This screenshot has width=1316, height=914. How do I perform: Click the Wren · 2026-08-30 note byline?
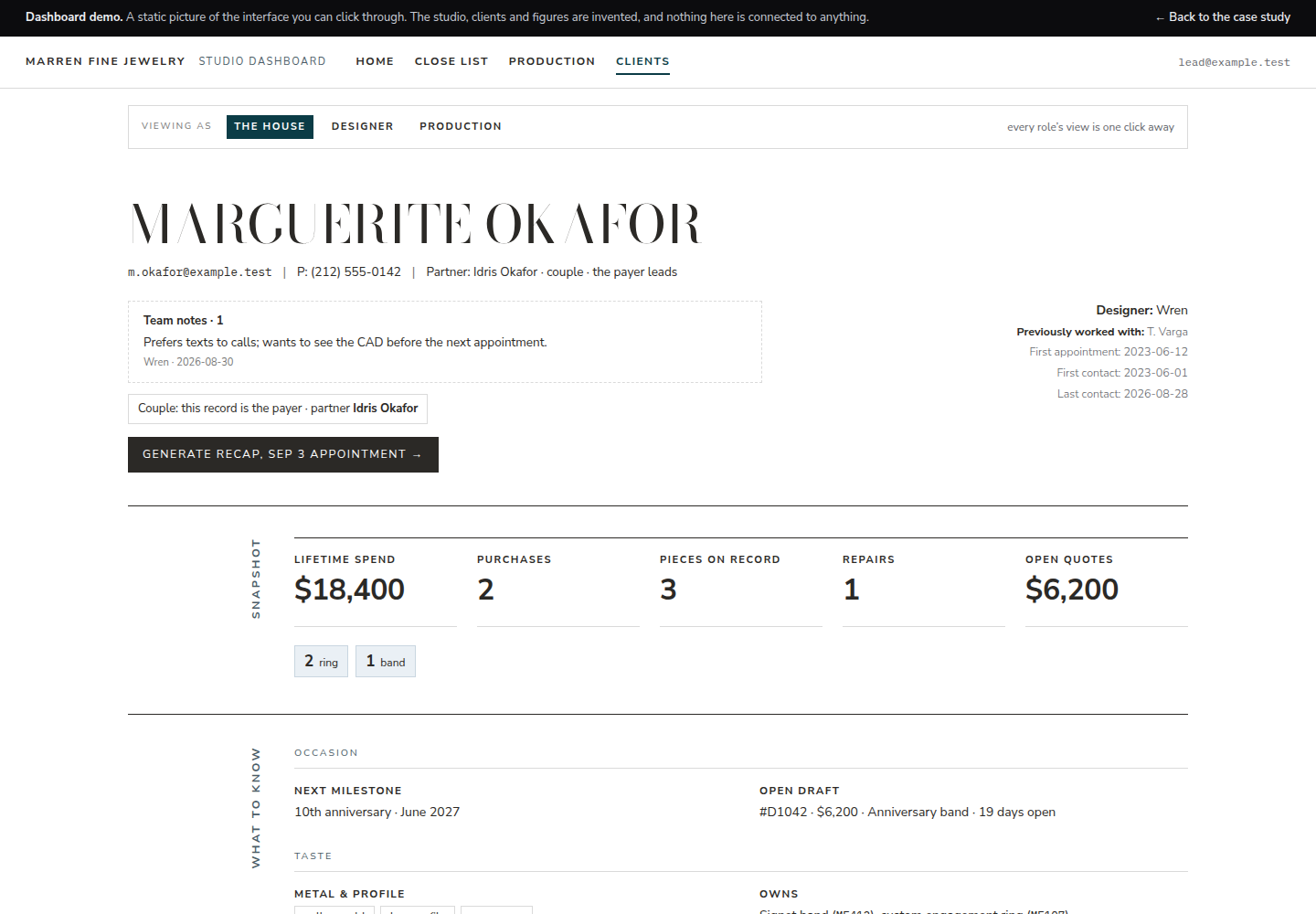click(188, 362)
